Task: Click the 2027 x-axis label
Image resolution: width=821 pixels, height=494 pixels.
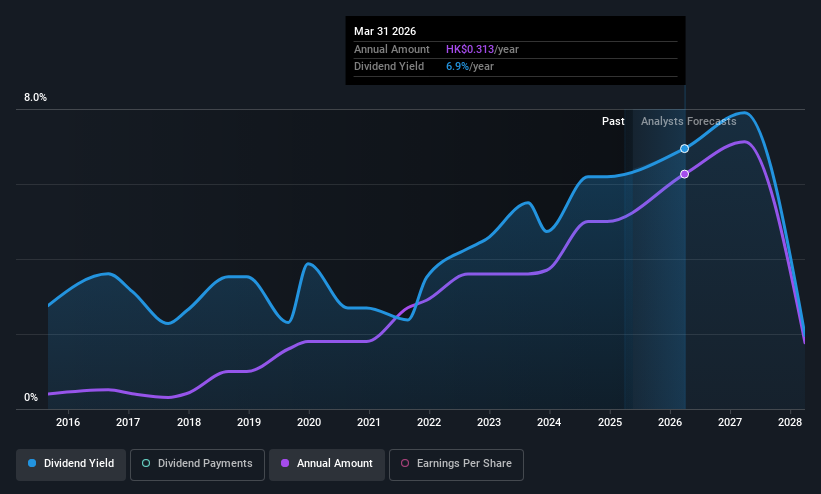Action: [730, 422]
